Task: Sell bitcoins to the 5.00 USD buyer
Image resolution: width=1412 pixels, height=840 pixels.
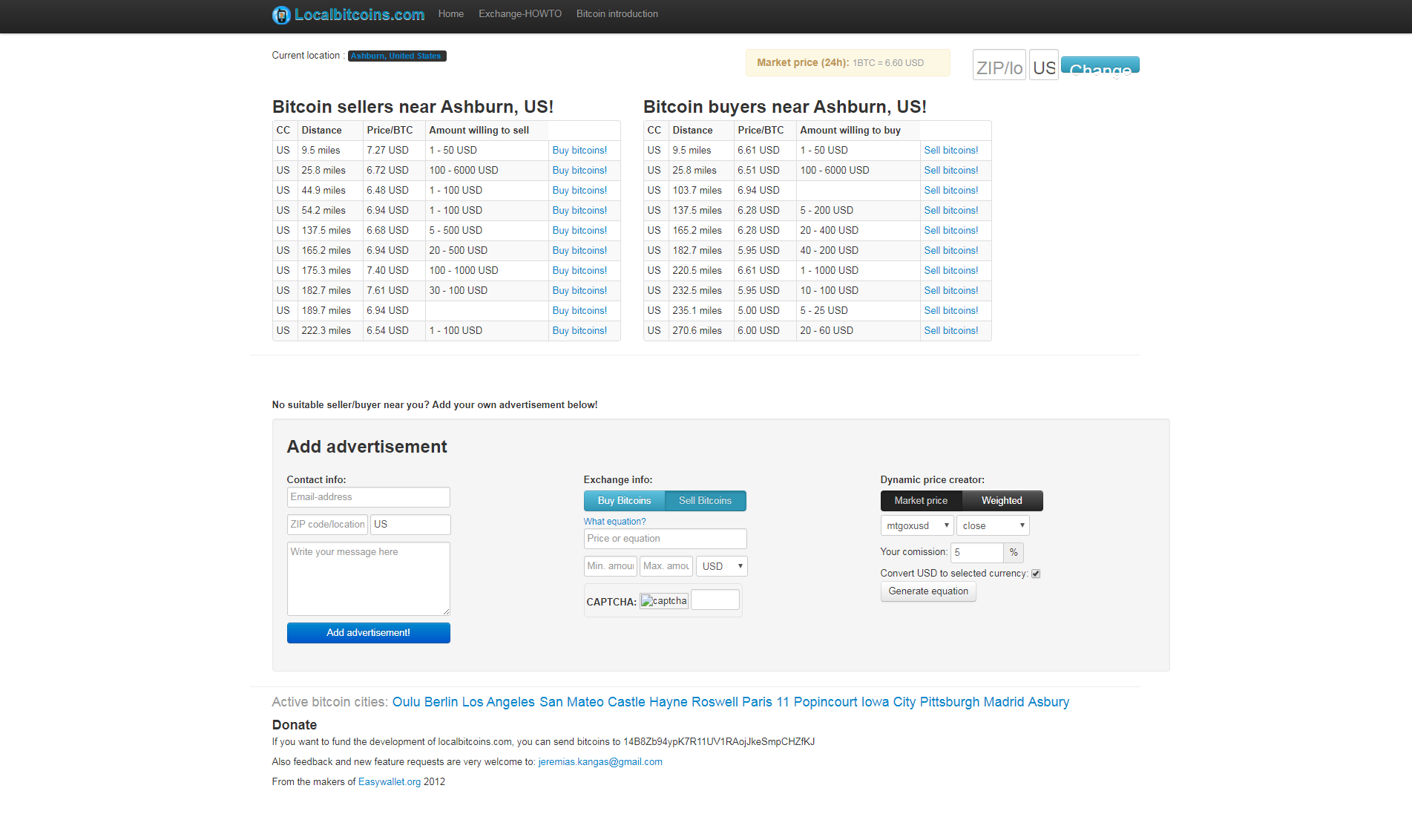Action: tap(950, 311)
